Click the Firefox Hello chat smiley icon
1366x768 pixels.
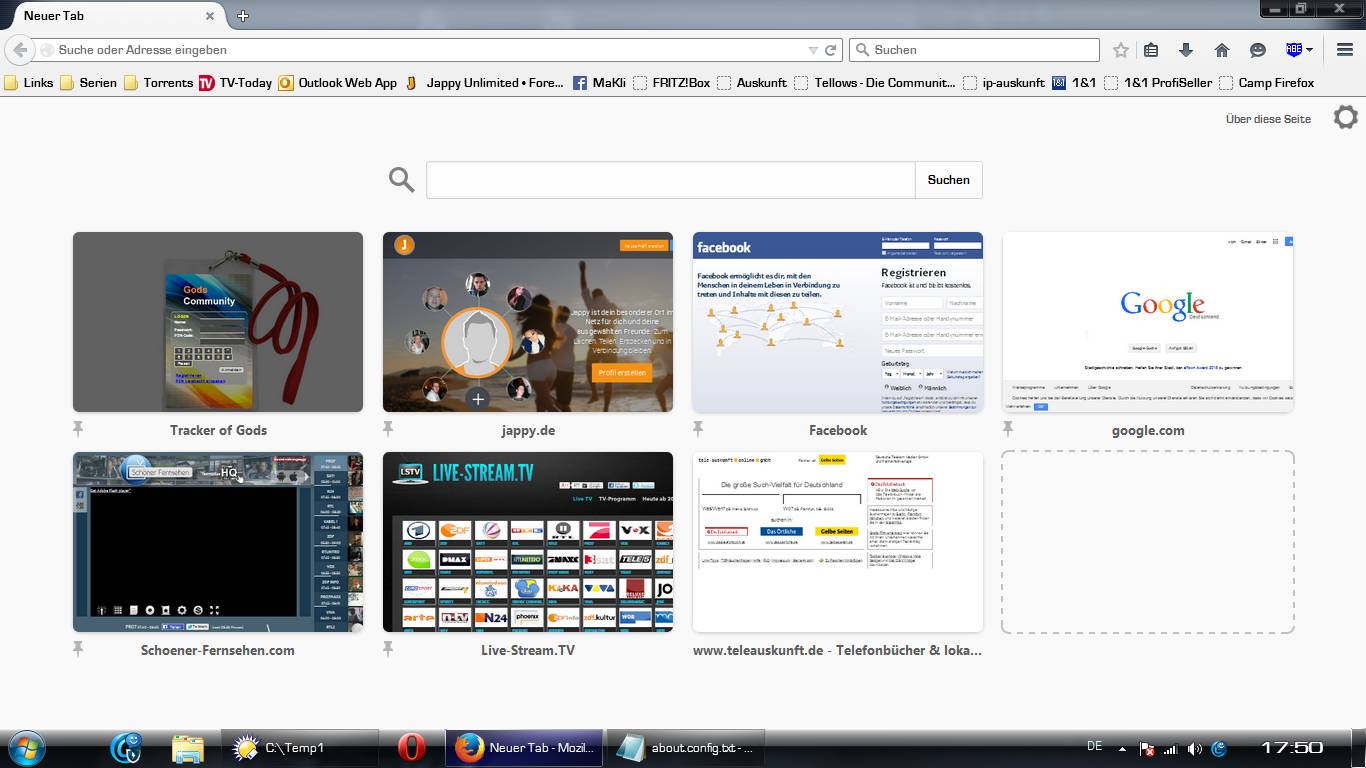click(x=1258, y=50)
